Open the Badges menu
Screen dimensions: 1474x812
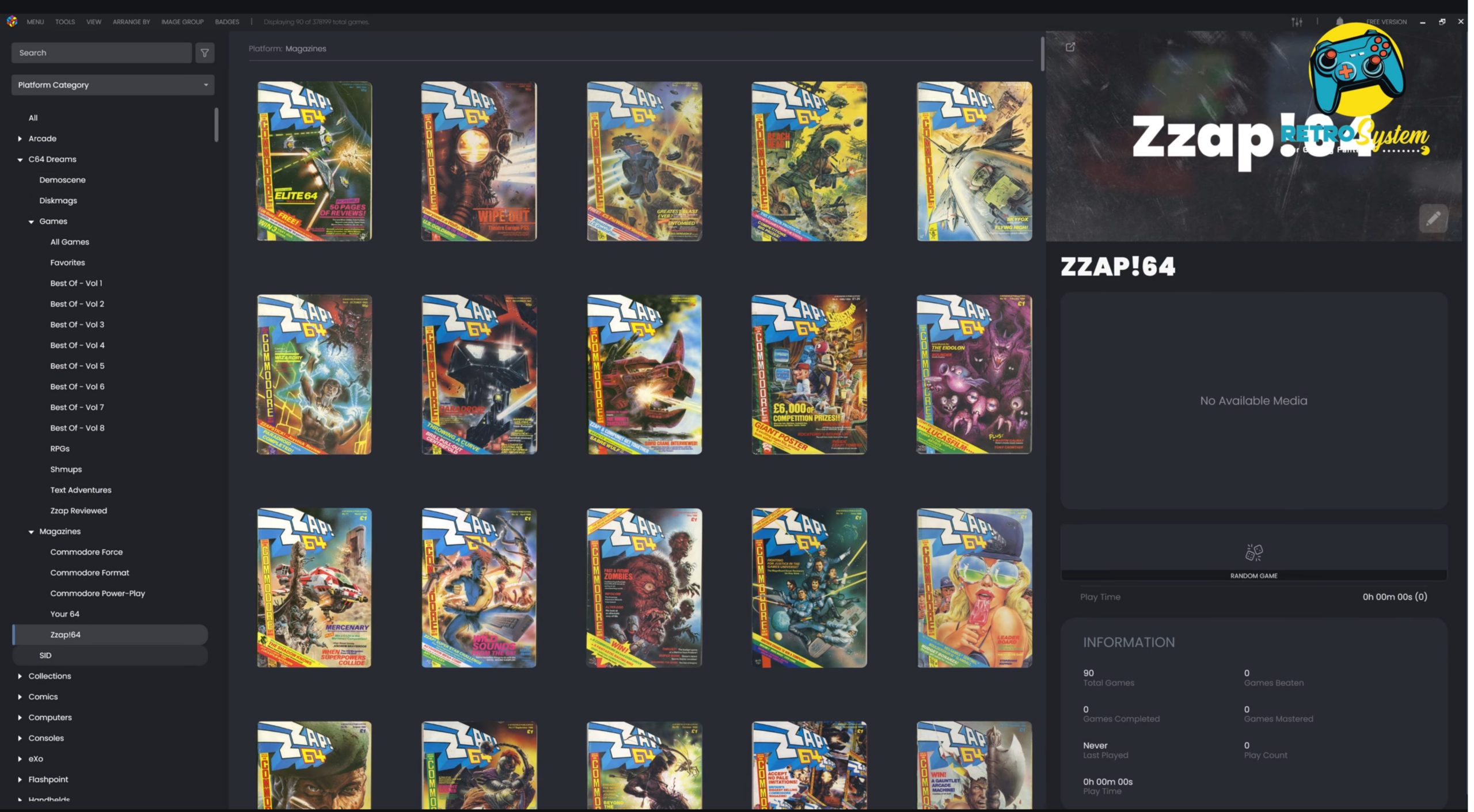[x=227, y=22]
